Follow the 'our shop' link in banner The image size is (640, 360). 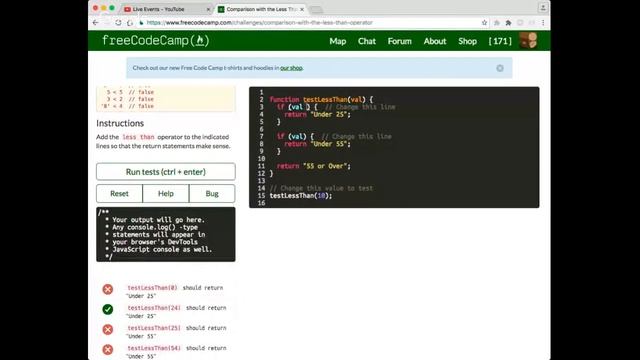point(291,68)
